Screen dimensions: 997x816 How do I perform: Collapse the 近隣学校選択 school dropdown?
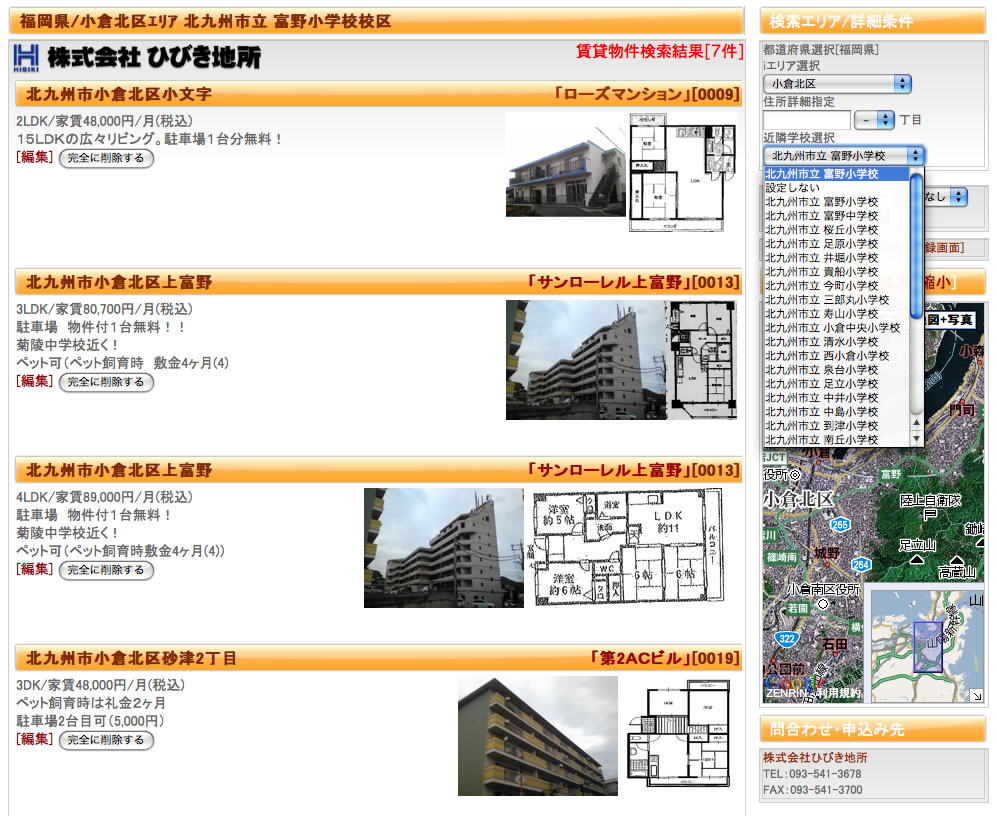(843, 156)
